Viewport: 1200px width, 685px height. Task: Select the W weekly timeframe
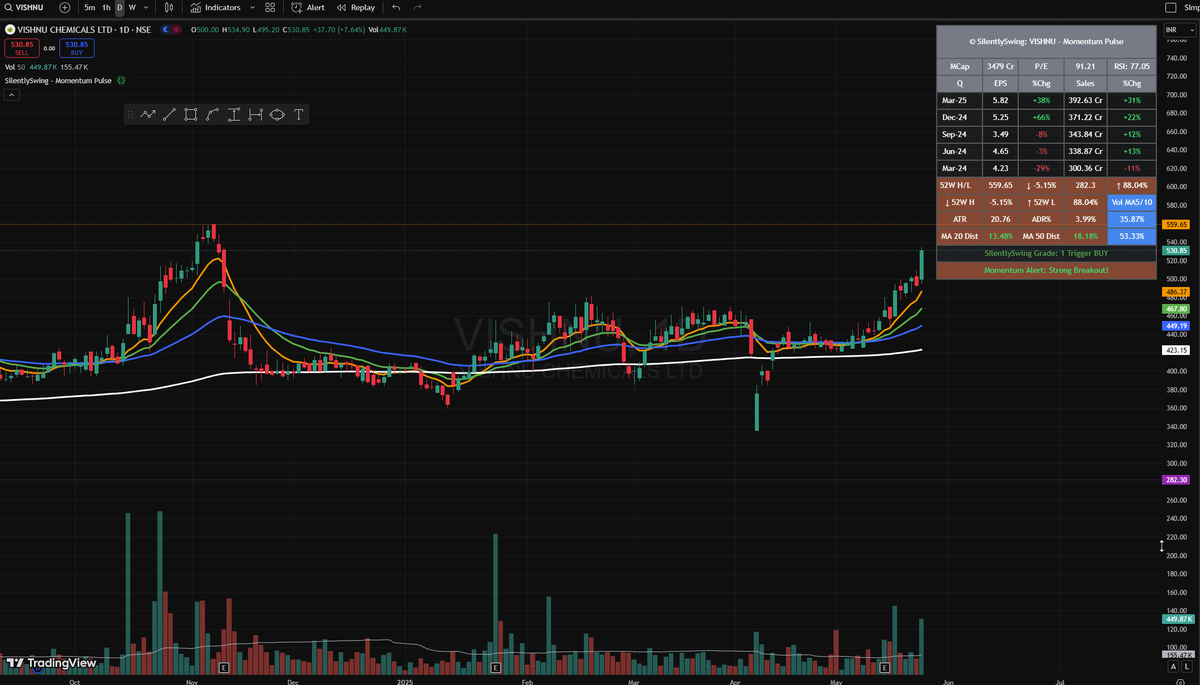point(132,7)
